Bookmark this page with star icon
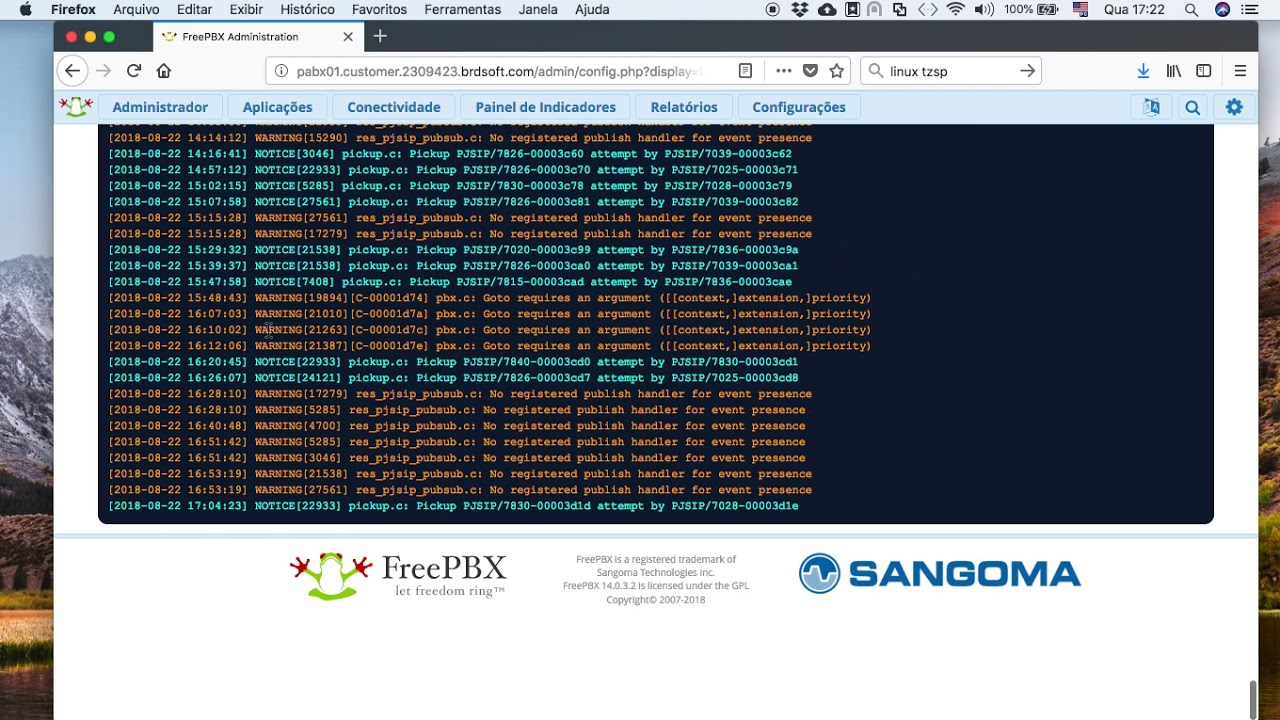1280x720 pixels. [837, 71]
